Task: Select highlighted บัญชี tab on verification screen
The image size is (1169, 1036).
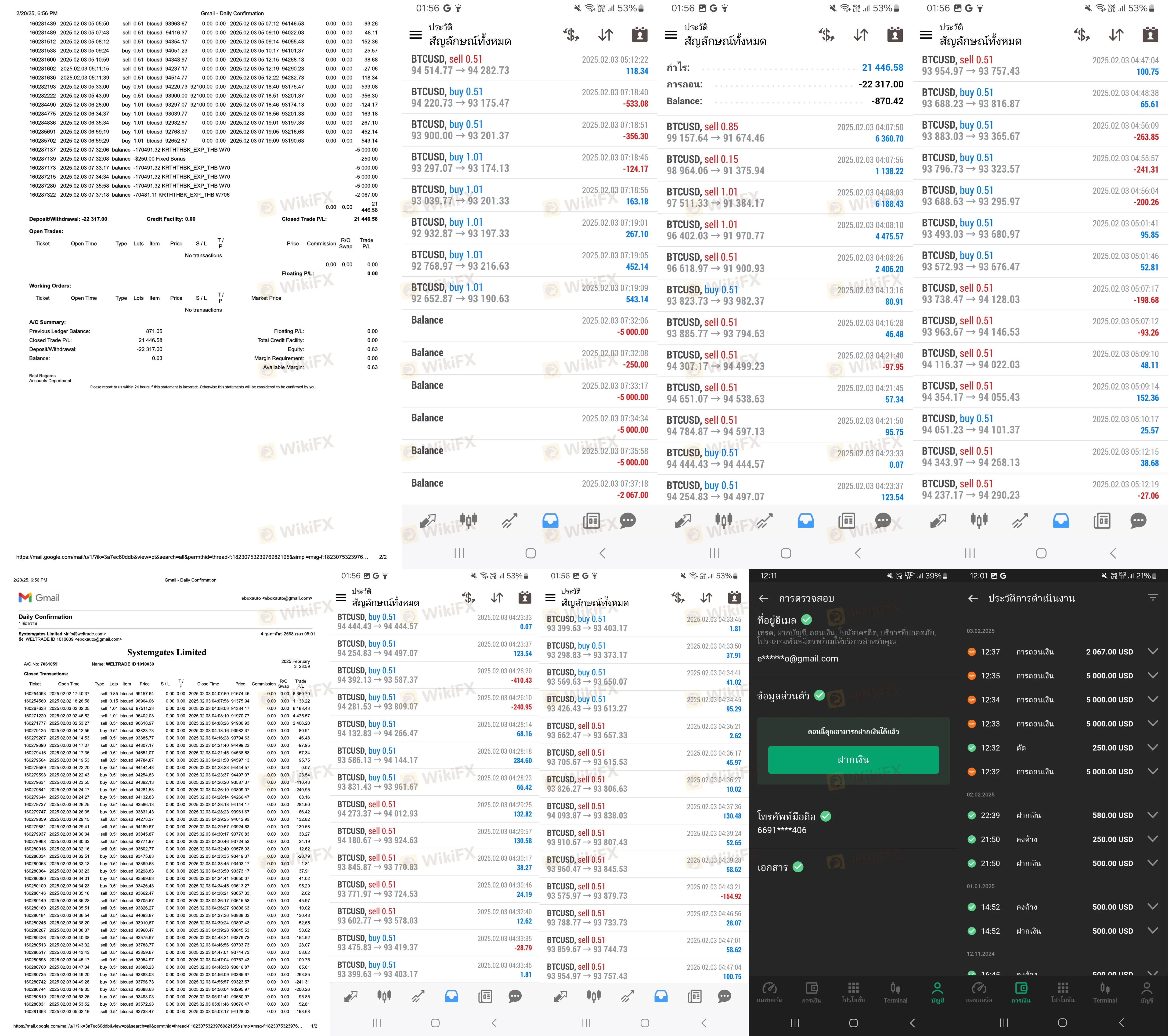Action: (x=937, y=992)
